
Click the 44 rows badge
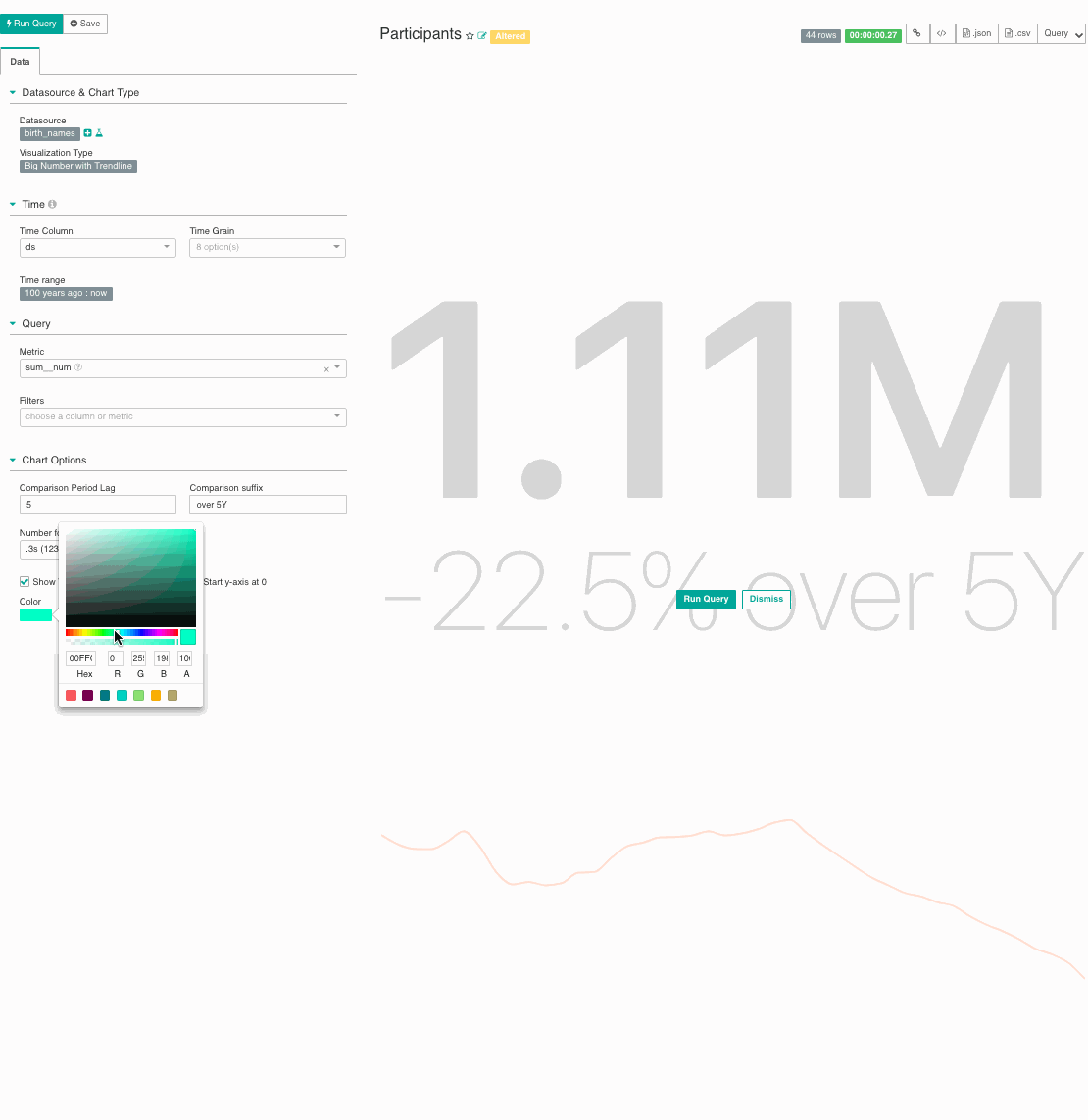(x=820, y=35)
